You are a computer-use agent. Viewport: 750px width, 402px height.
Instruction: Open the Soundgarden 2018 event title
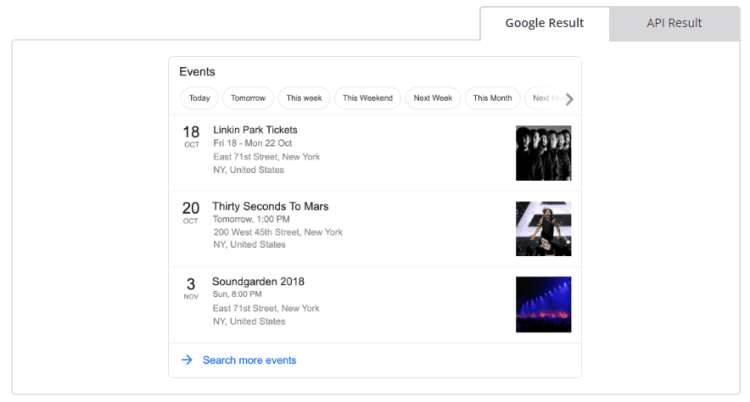[258, 282]
